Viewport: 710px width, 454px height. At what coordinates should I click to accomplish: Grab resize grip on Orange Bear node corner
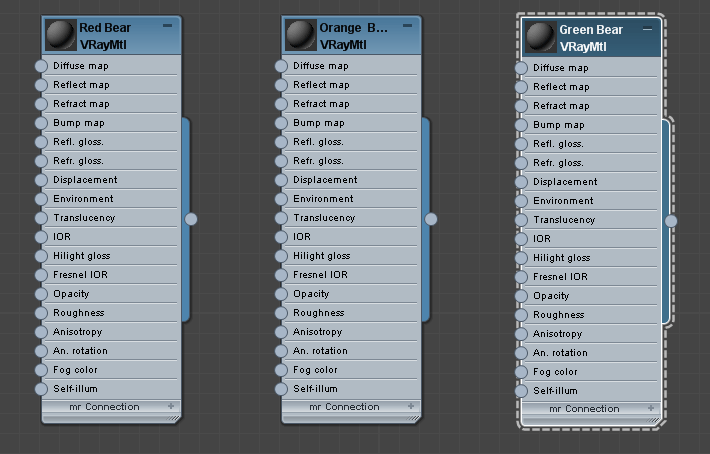click(x=414, y=418)
